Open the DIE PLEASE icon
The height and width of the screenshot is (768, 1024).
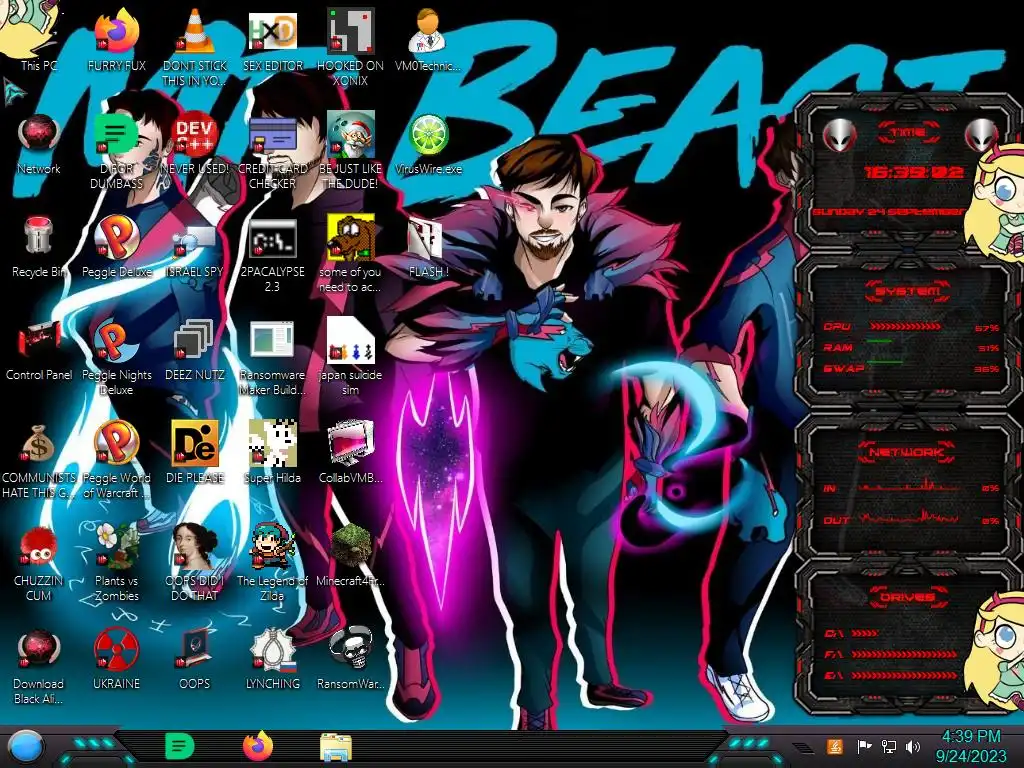pyautogui.click(x=194, y=453)
